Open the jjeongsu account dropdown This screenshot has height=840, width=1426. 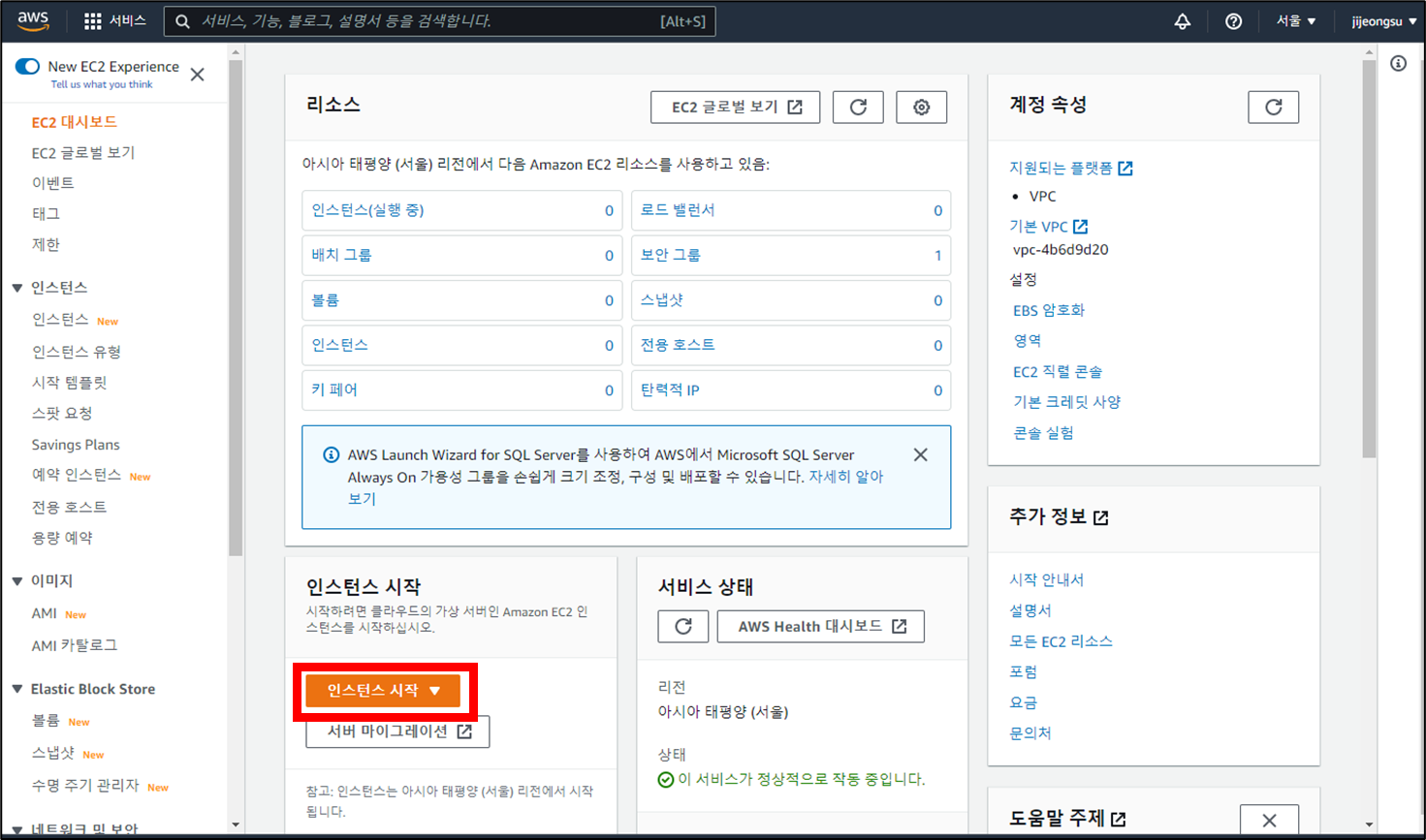(1383, 21)
